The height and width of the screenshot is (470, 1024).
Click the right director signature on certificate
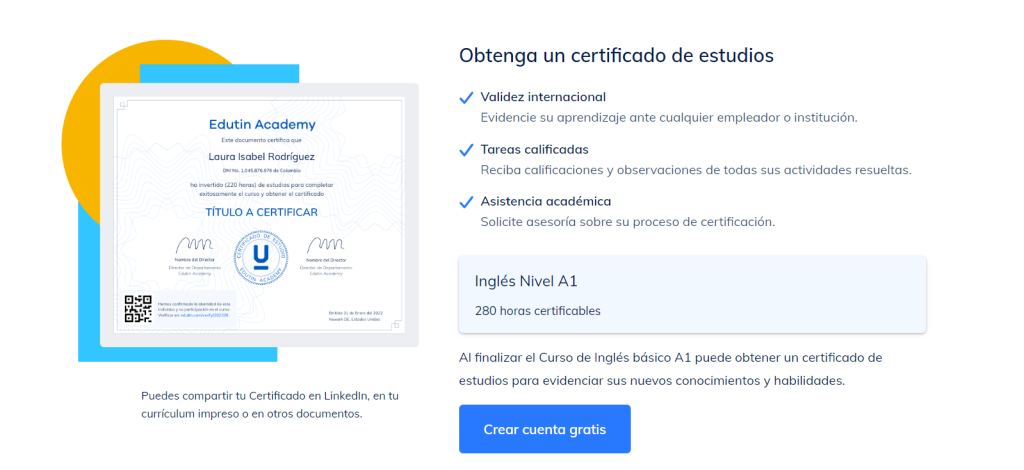pos(326,245)
